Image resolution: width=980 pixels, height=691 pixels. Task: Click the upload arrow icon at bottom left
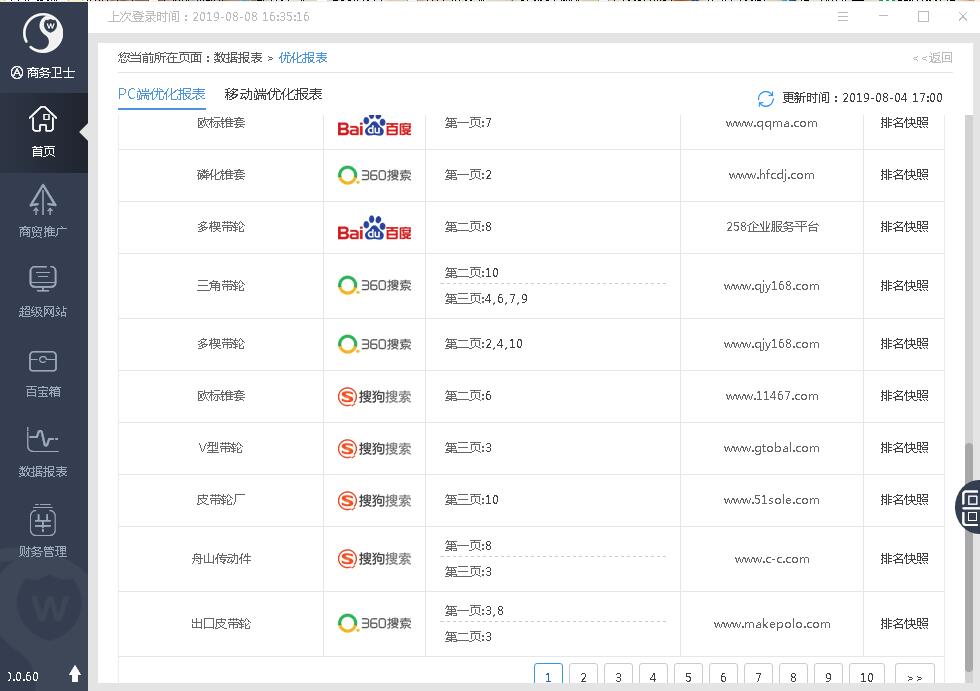pyautogui.click(x=75, y=674)
